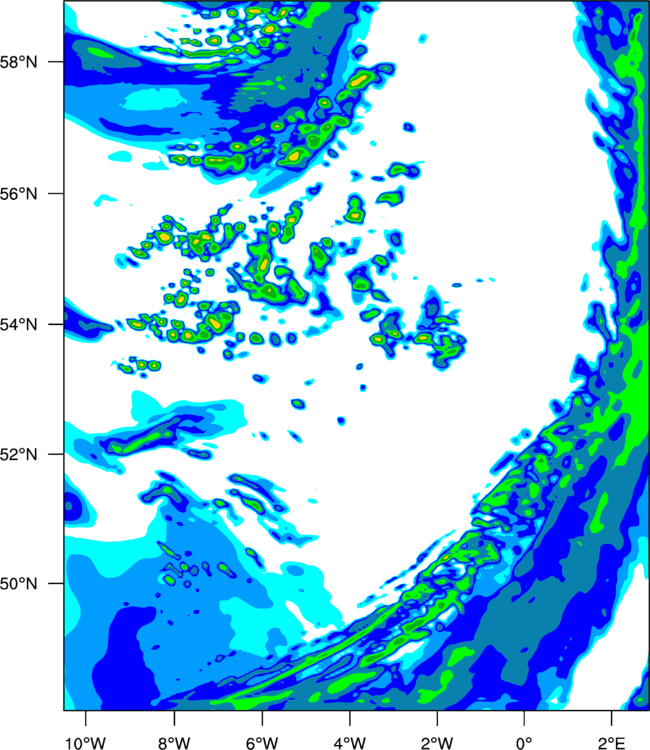Select the 0° longitude label
This screenshot has height=750, width=650.
coord(524,742)
